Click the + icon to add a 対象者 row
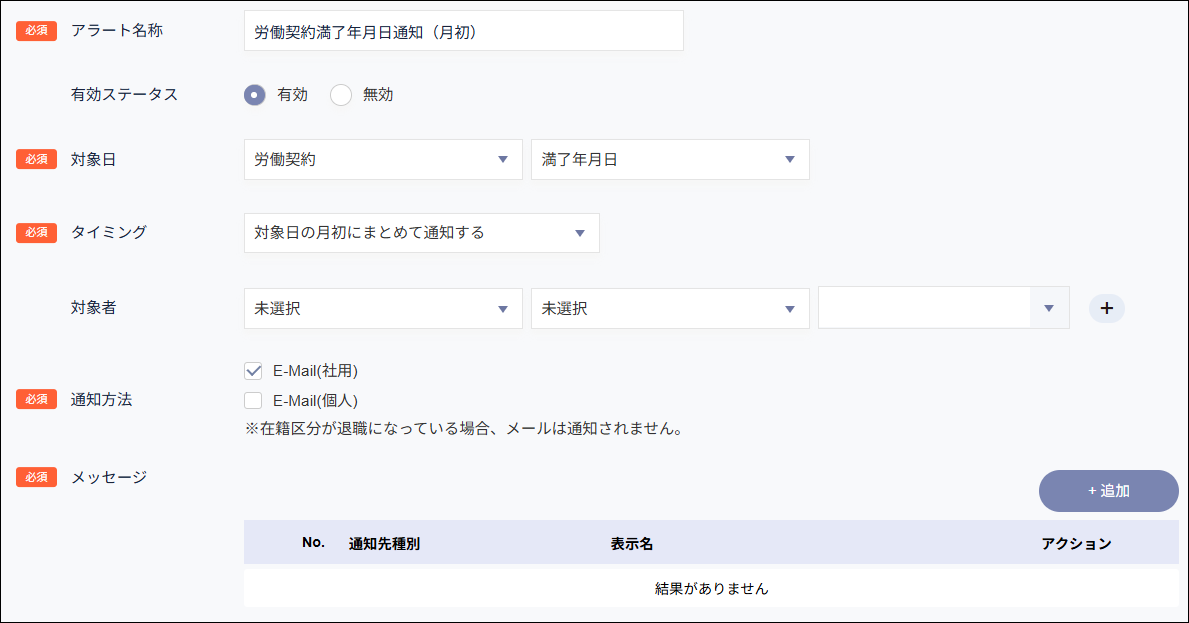This screenshot has width=1189, height=623. (x=1106, y=308)
